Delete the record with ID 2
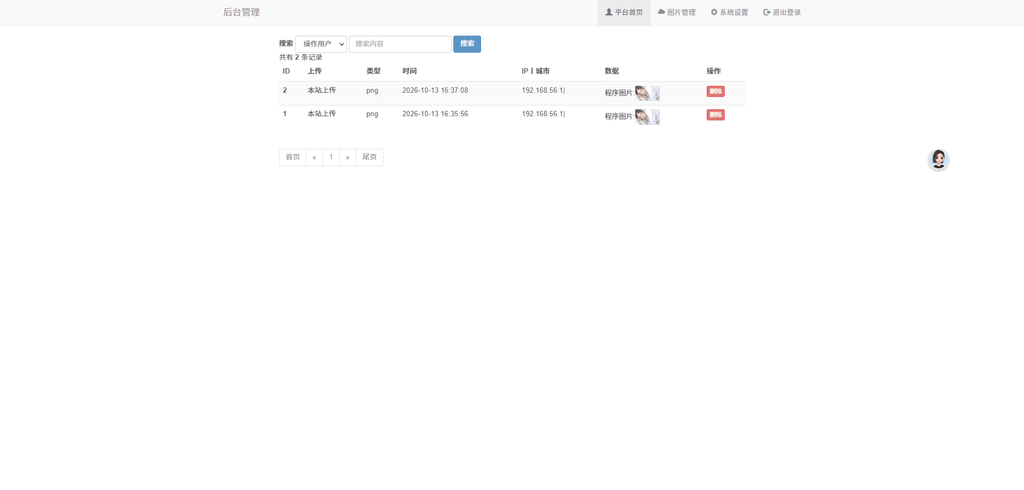The width and height of the screenshot is (1024, 490). (x=715, y=91)
